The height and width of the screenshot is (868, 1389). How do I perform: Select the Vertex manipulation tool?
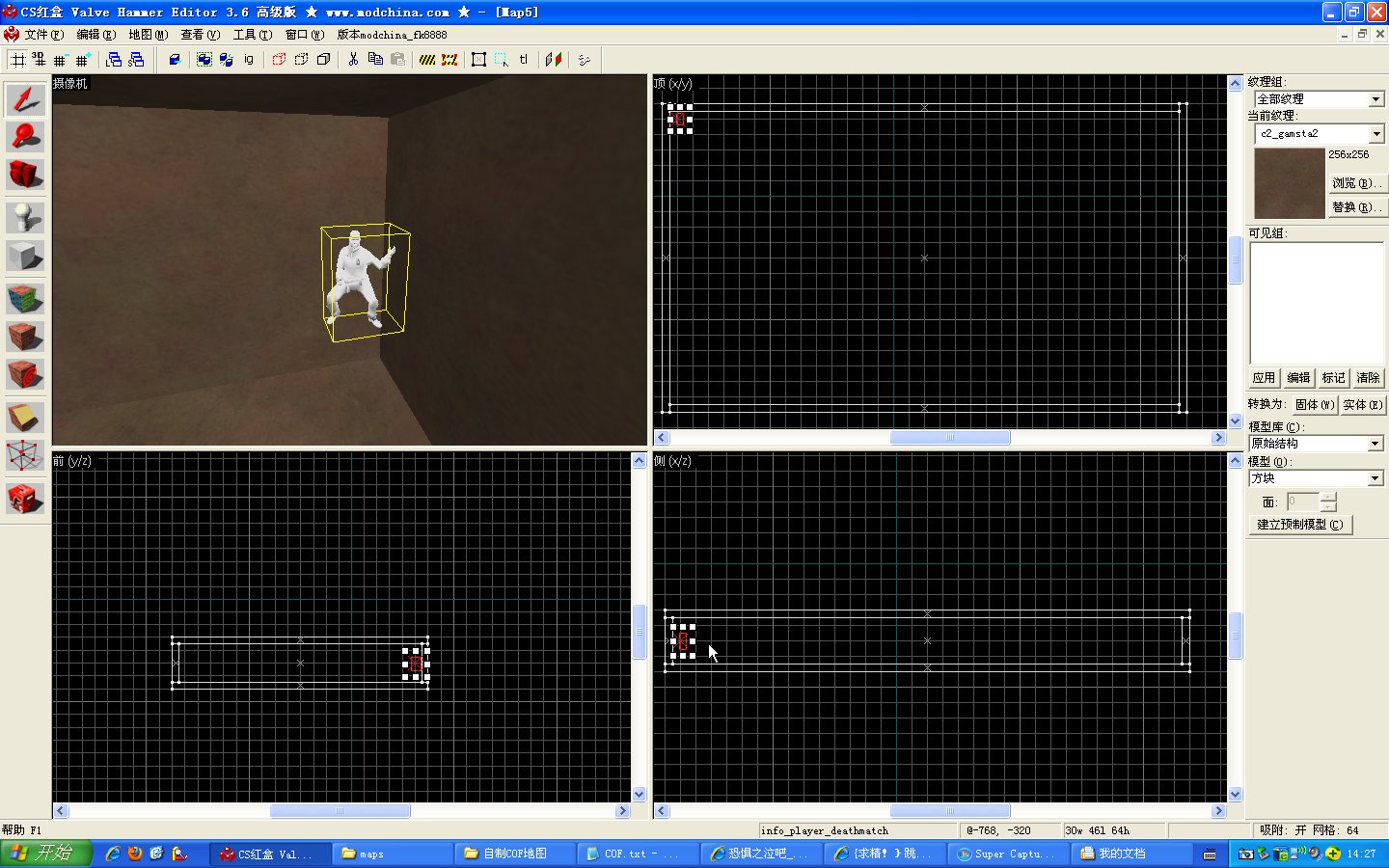tap(25, 455)
